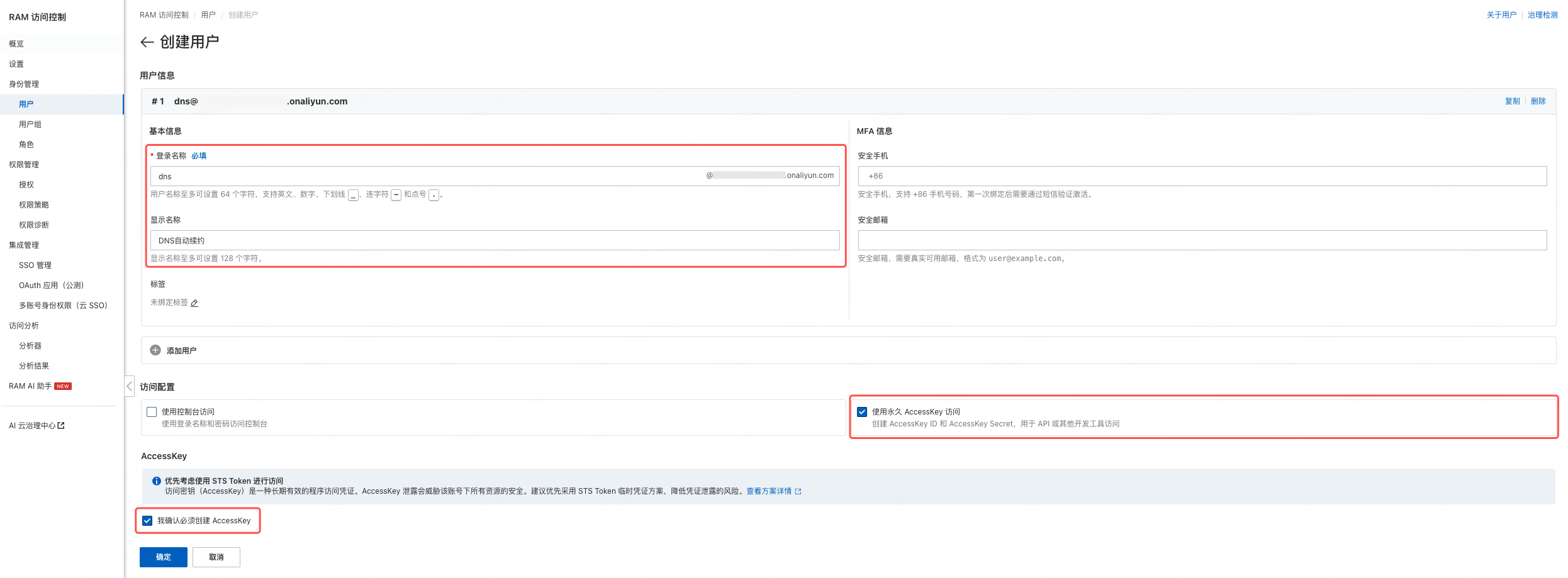Click 复制 for user #1
The width and height of the screenshot is (1568, 578).
click(x=1512, y=101)
